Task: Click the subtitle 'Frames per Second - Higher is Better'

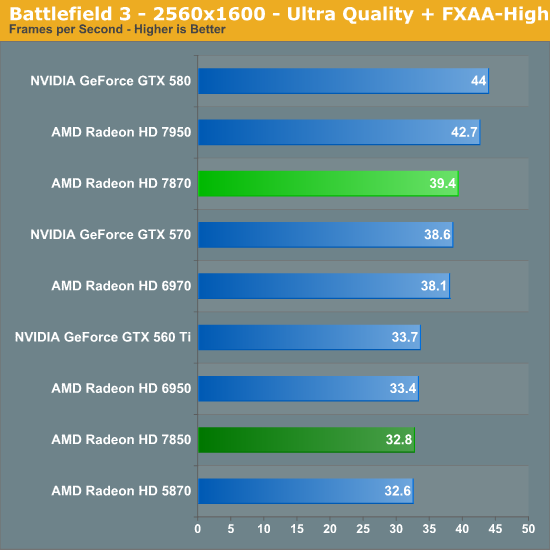Action: pyautogui.click(x=117, y=29)
